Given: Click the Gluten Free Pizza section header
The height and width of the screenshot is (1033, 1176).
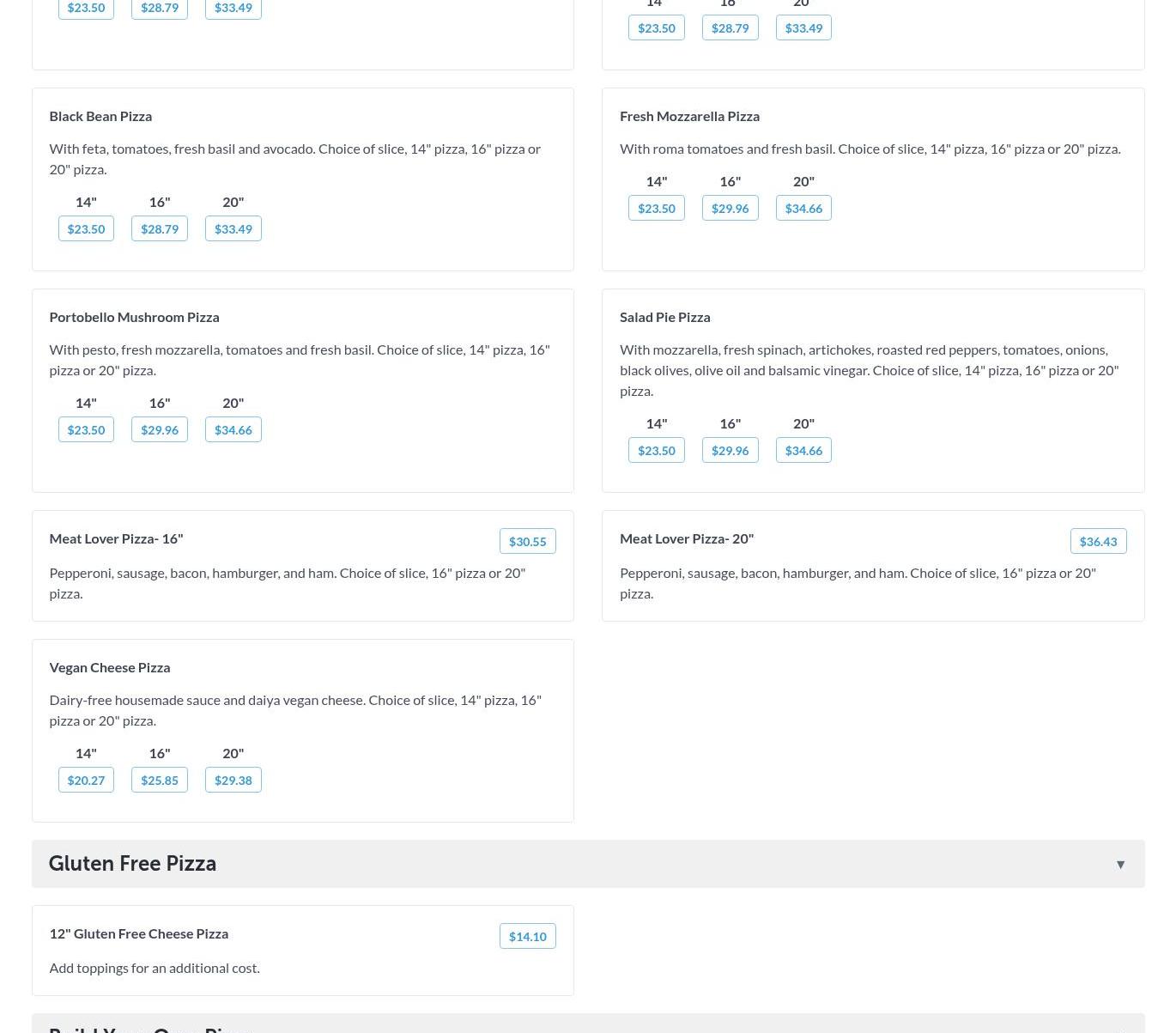Looking at the screenshot, I should tap(132, 864).
